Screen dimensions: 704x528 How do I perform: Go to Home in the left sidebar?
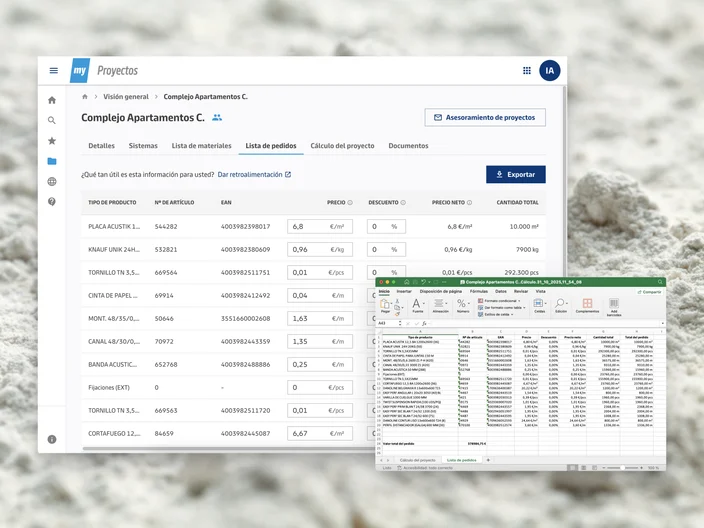pos(52,100)
